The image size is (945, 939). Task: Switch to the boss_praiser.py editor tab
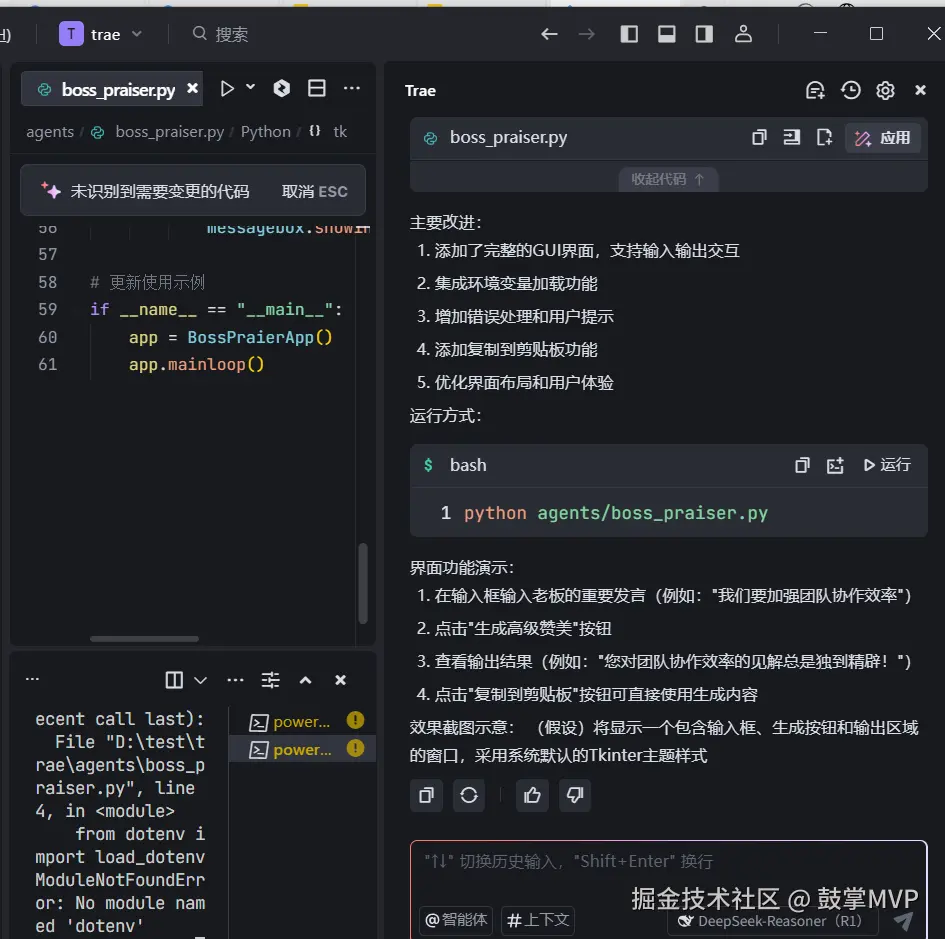[x=110, y=88]
